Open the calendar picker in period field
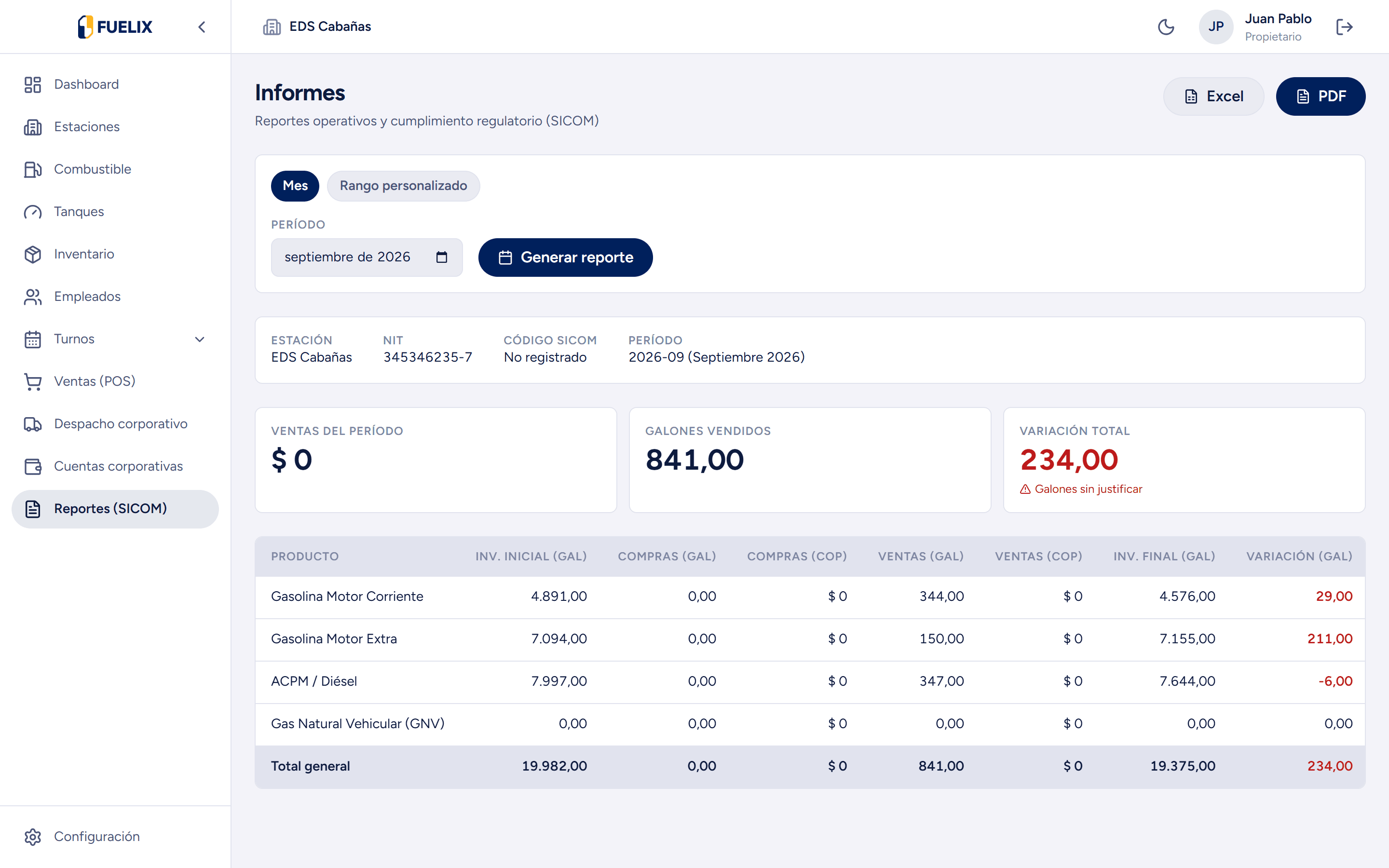The image size is (1389, 868). click(x=441, y=257)
